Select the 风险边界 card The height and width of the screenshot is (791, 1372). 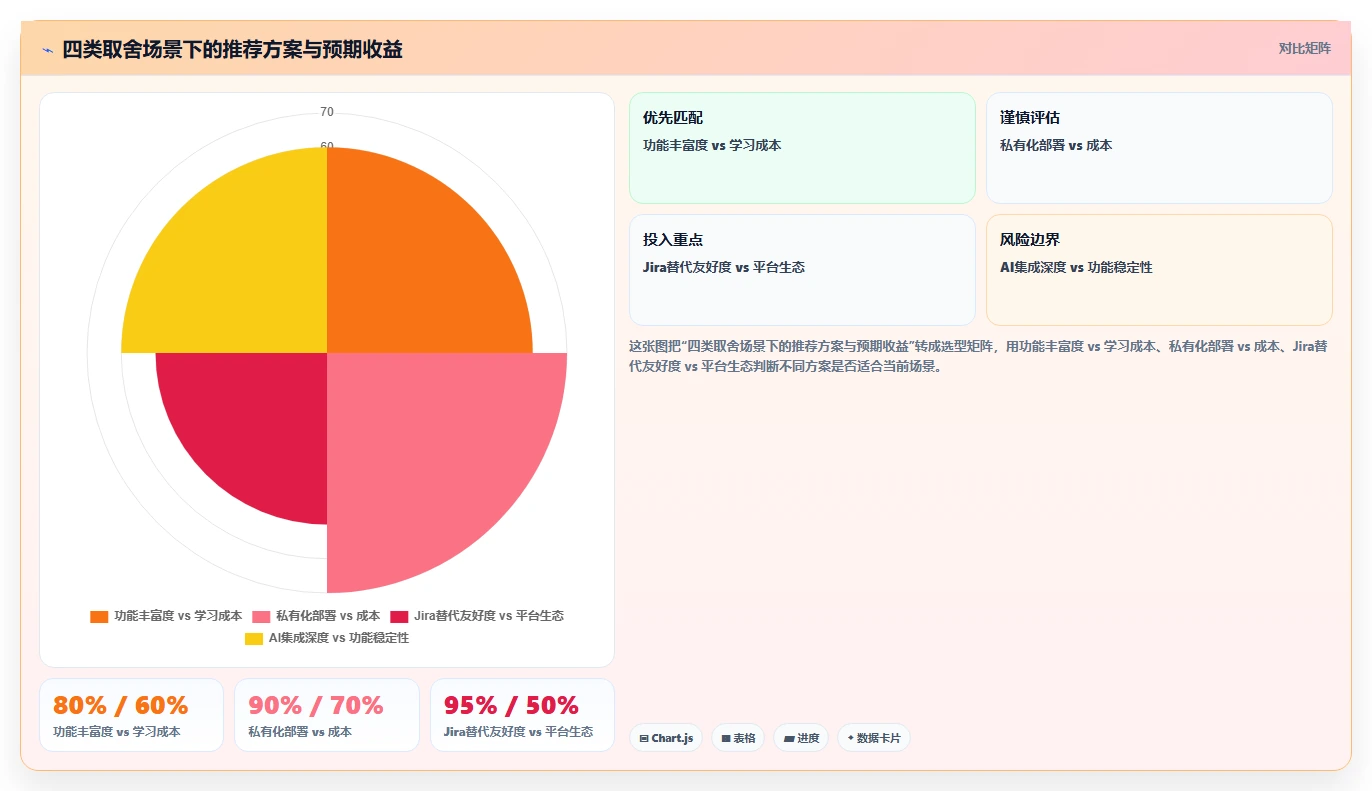1159,270
